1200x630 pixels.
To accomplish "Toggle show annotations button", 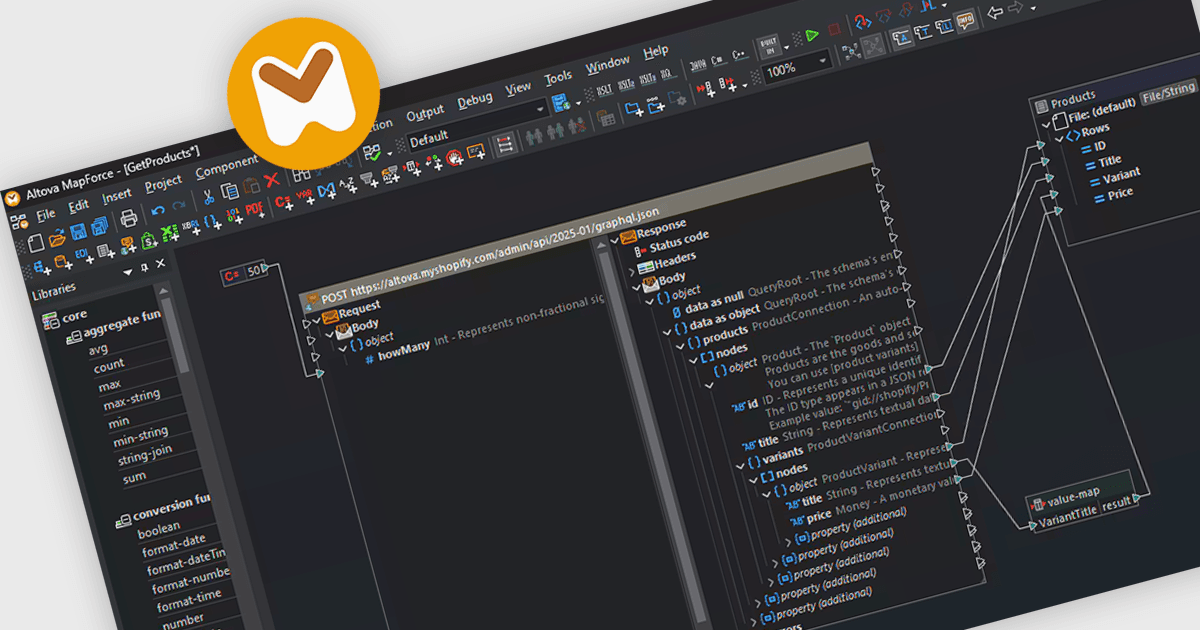I will 901,36.
